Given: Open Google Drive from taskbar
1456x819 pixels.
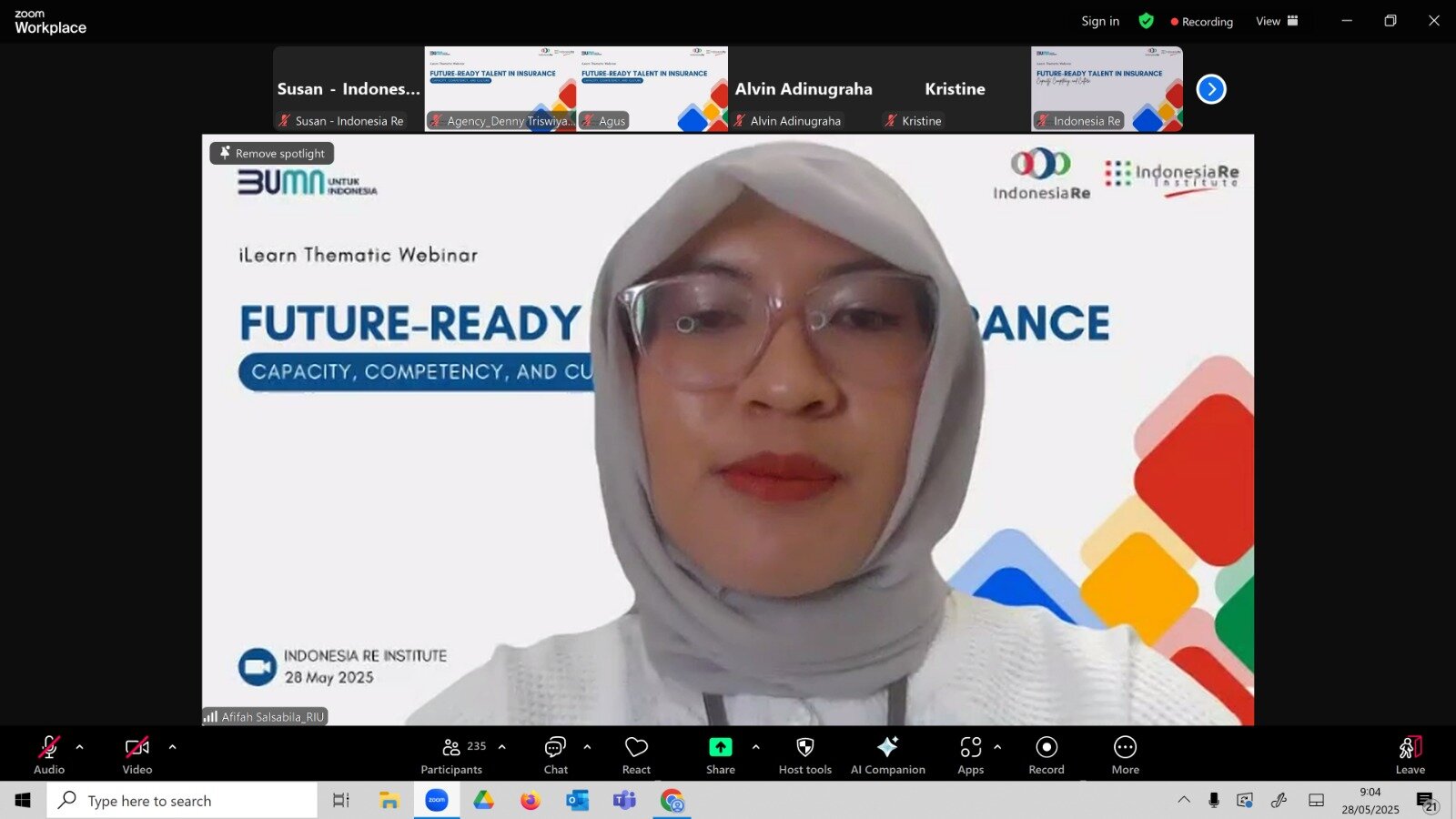Looking at the screenshot, I should point(483,800).
